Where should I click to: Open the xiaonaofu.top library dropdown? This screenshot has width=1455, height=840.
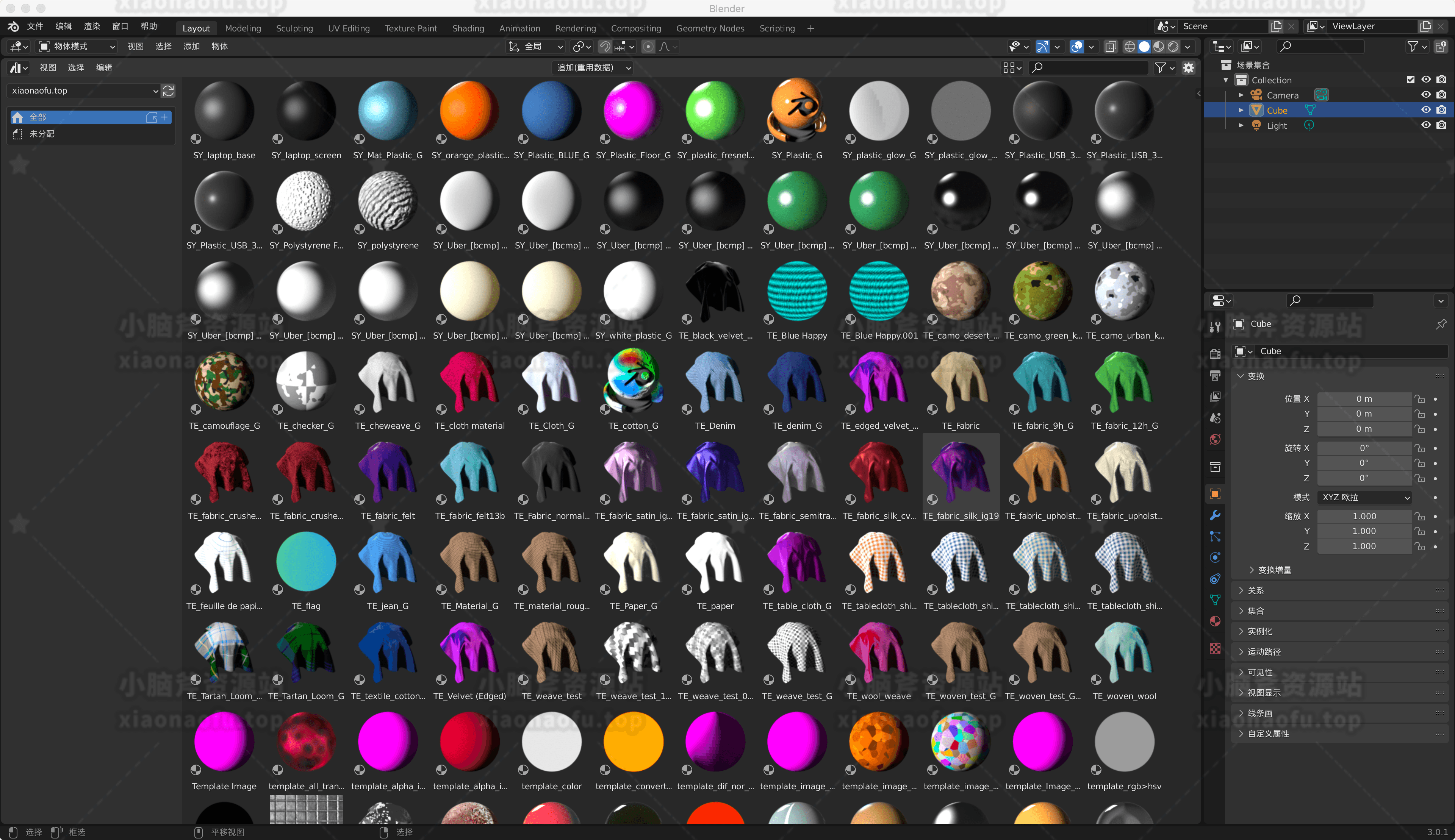pyautogui.click(x=84, y=91)
